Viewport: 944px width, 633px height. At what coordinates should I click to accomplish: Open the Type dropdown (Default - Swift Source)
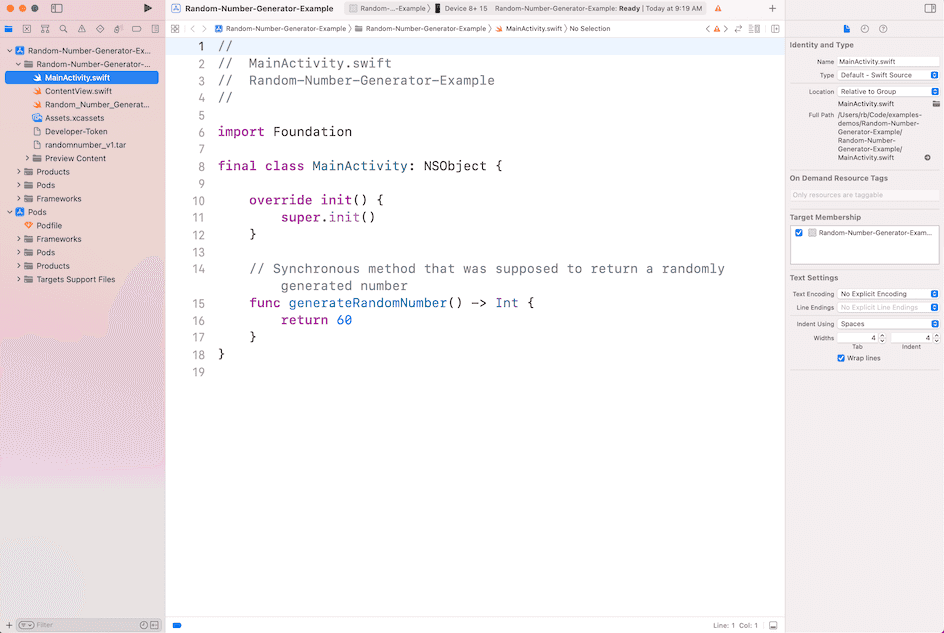pos(888,75)
